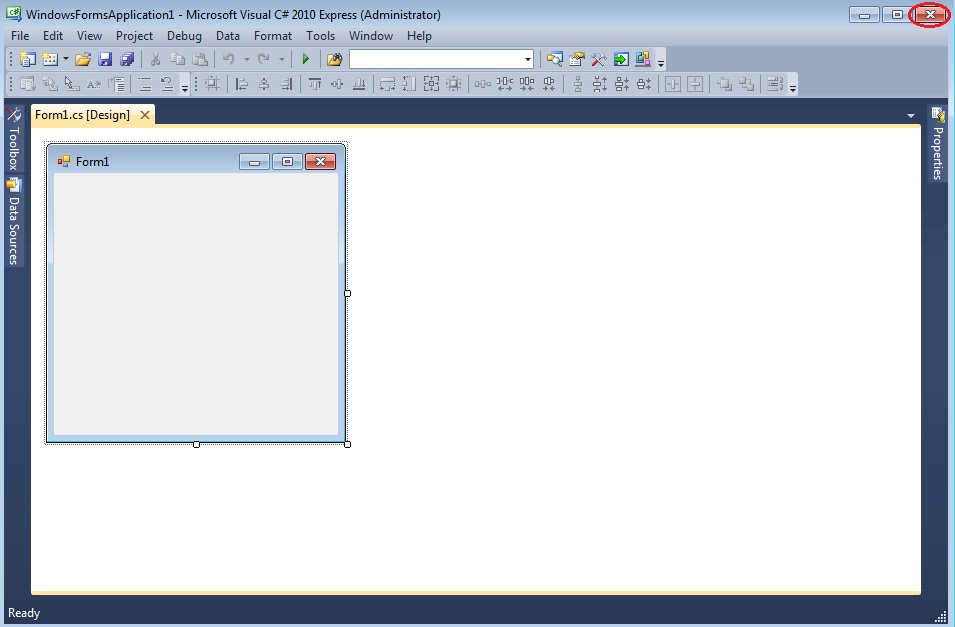
Task: Click the Copy toolbar icon
Action: tap(177, 59)
